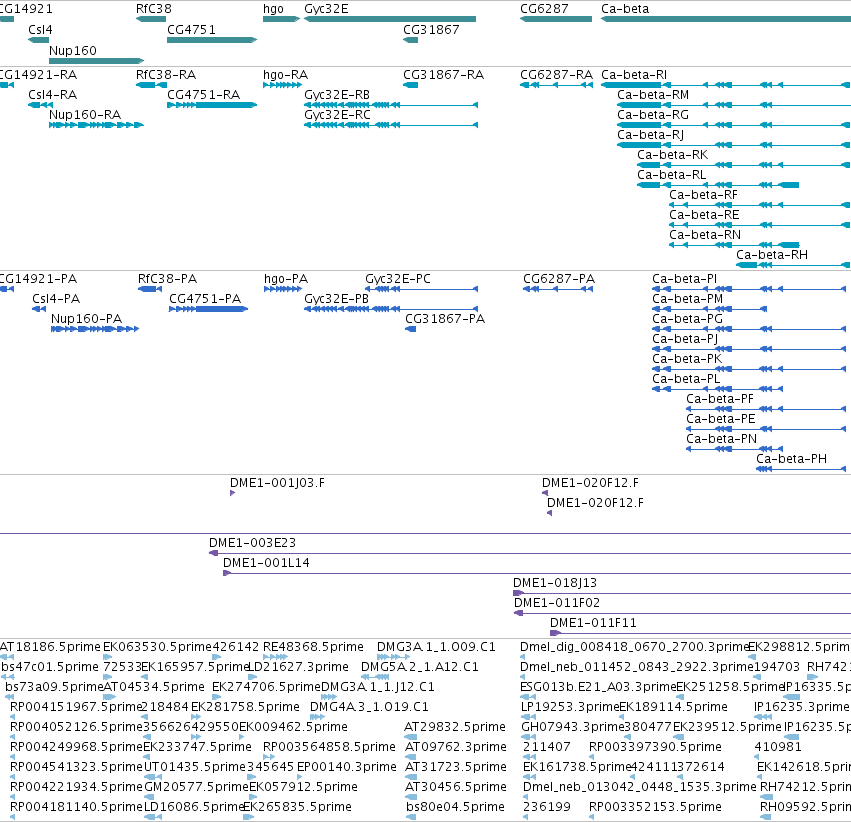Click the Ca-beta-PG label
Viewport: 851px width, 822px height.
[688, 318]
